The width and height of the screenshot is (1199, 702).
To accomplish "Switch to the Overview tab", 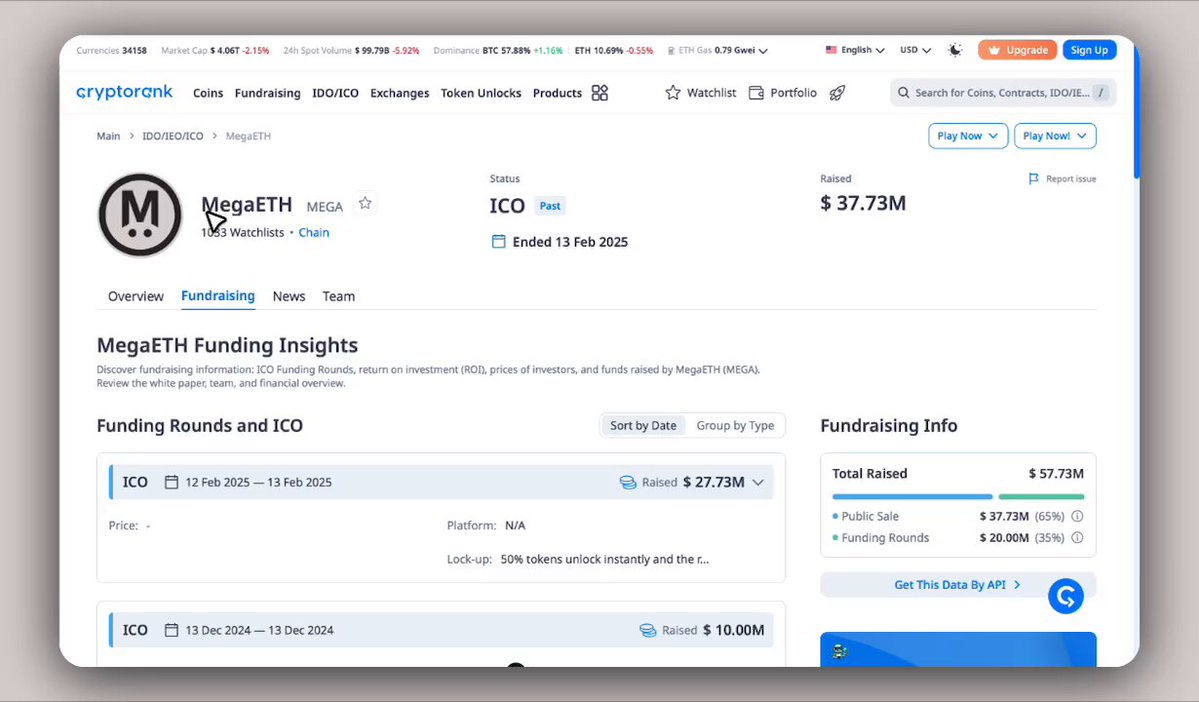I will click(135, 296).
